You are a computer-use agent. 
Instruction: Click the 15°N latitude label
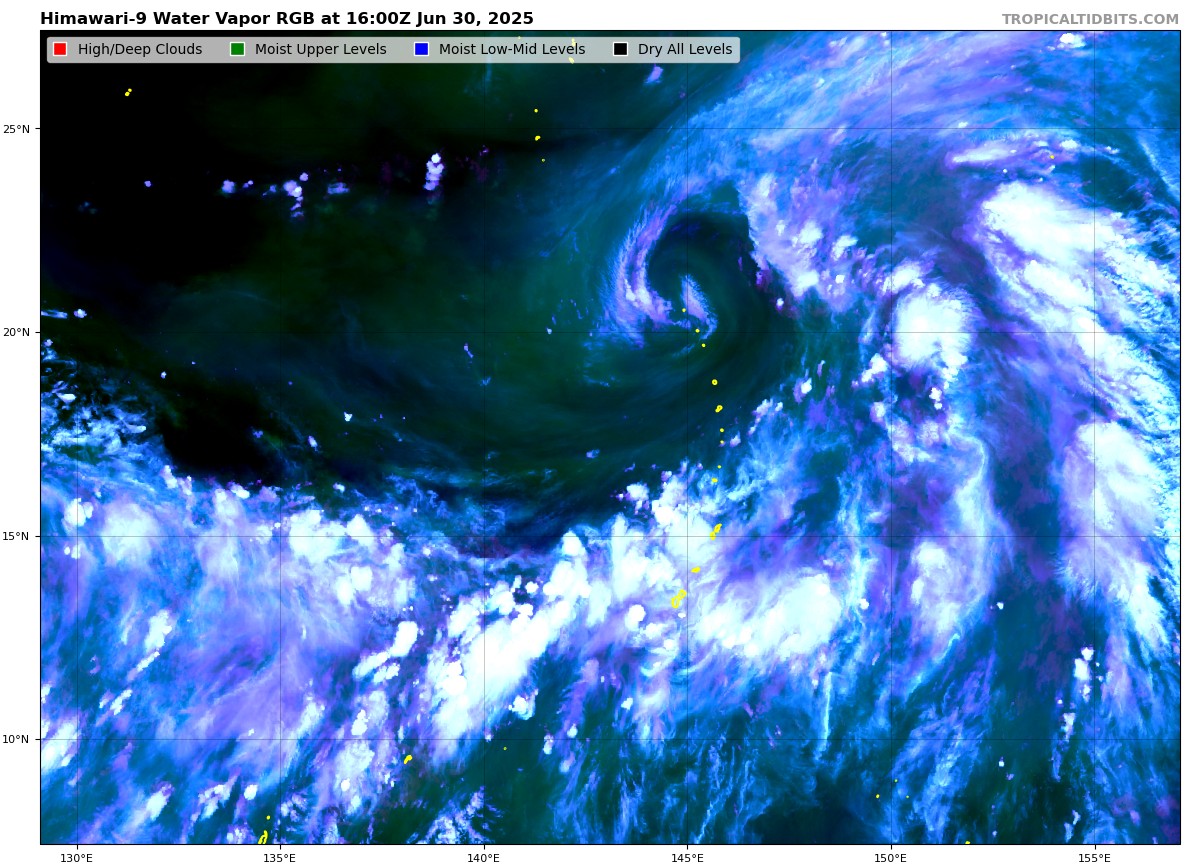click(16, 536)
